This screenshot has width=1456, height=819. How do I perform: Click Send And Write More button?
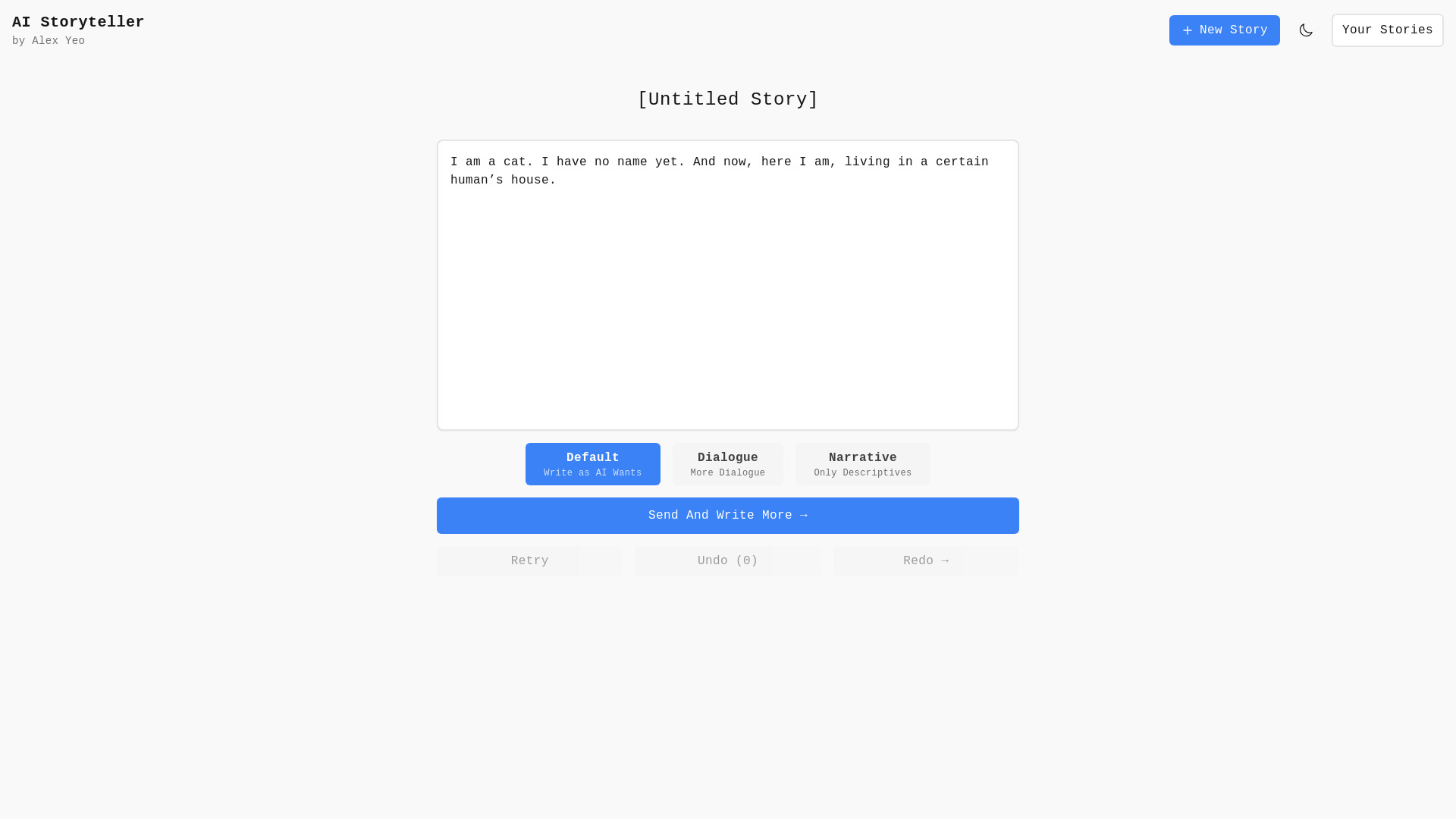click(727, 515)
